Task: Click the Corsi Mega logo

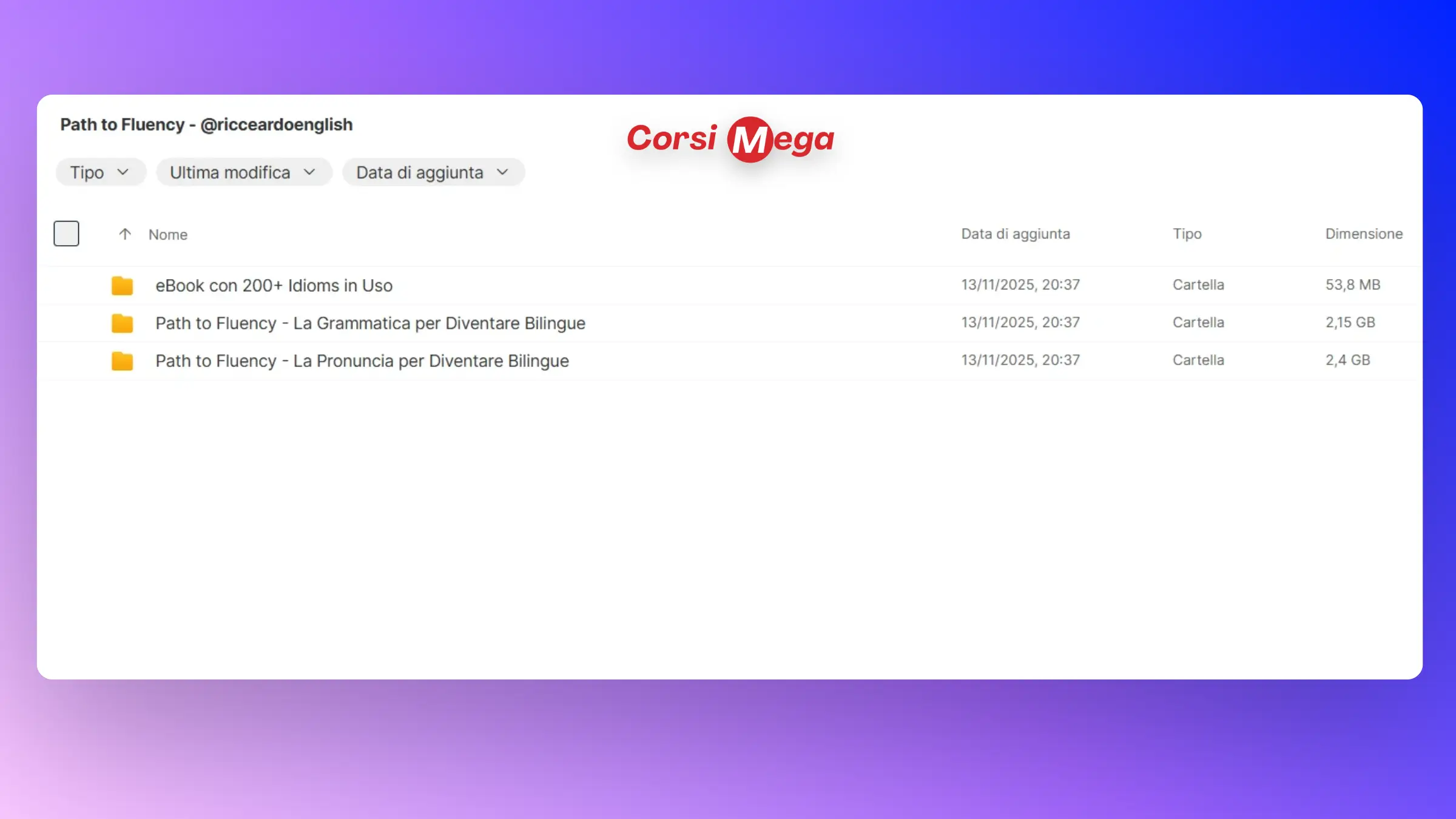Action: click(730, 140)
